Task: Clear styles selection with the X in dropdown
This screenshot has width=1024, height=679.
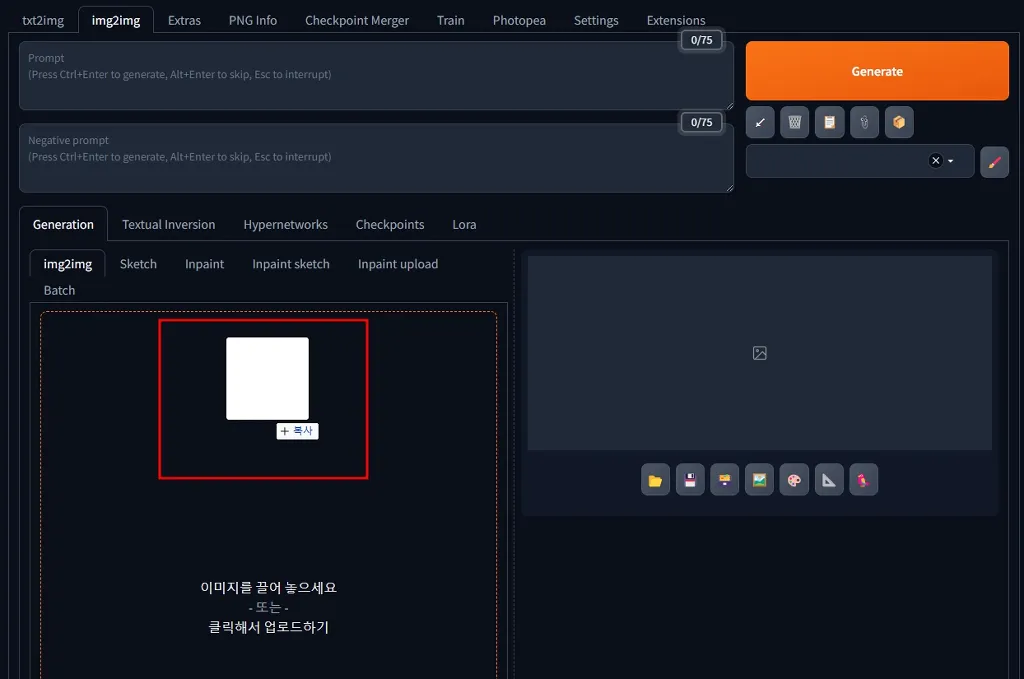Action: click(x=935, y=161)
